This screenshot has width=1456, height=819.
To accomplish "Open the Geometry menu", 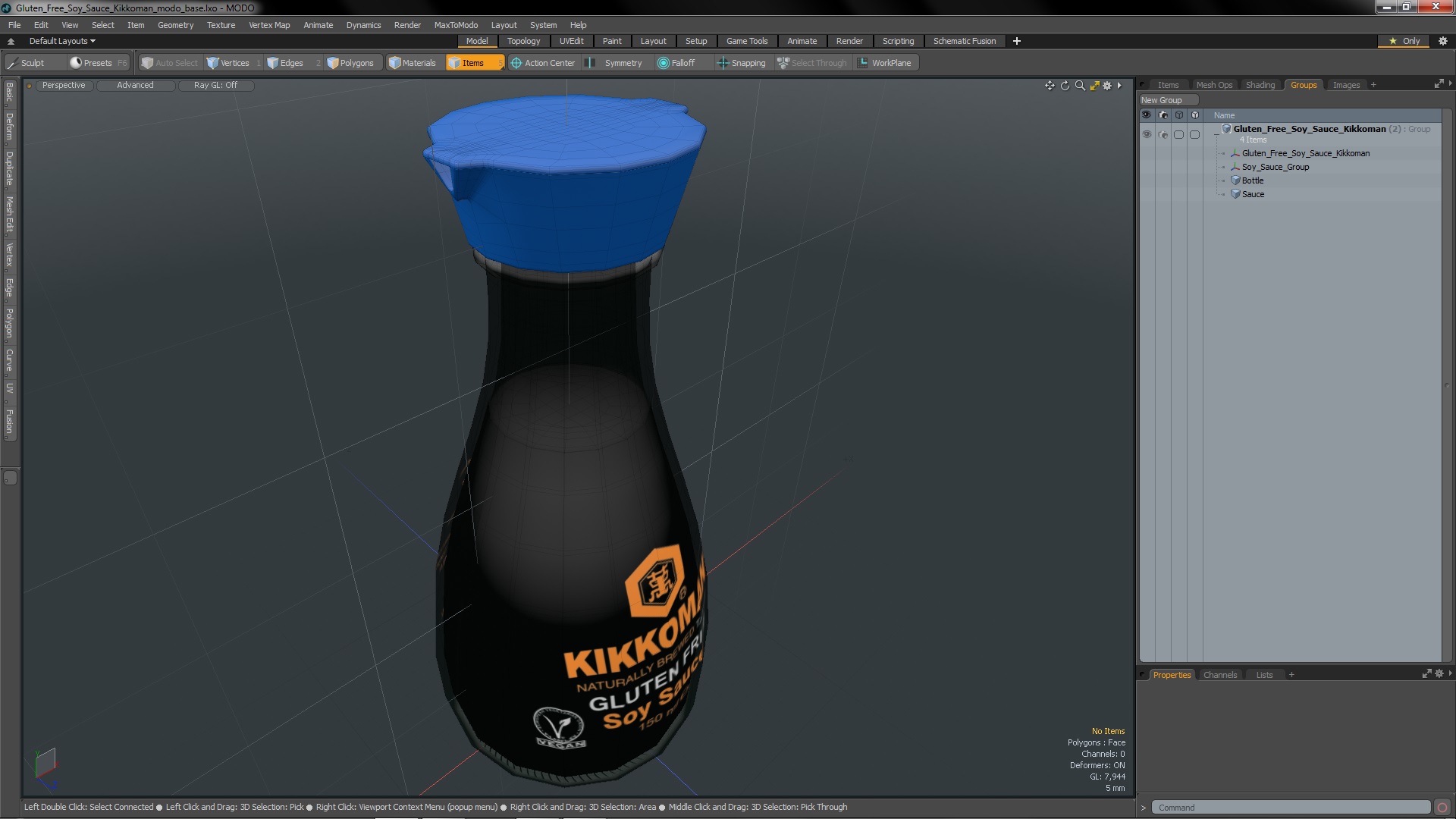I will (x=175, y=25).
